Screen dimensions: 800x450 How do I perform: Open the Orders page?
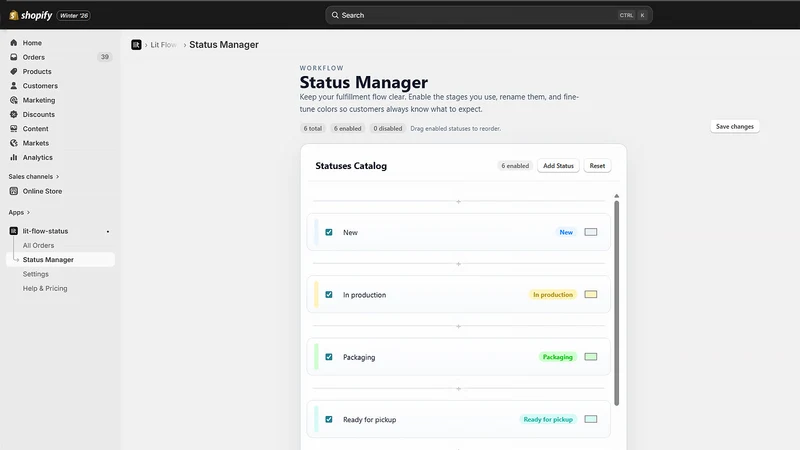(x=34, y=57)
